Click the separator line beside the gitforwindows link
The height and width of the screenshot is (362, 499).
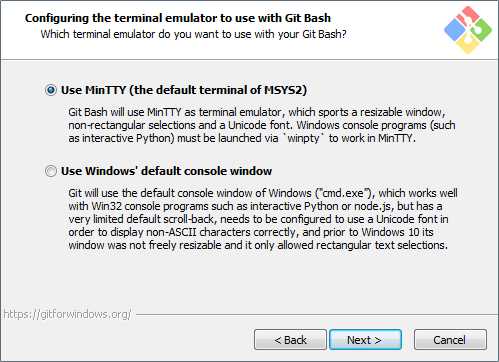click(316, 314)
